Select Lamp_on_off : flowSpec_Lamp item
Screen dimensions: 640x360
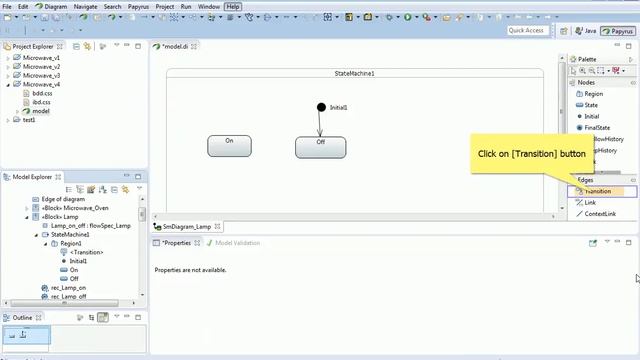87,226
